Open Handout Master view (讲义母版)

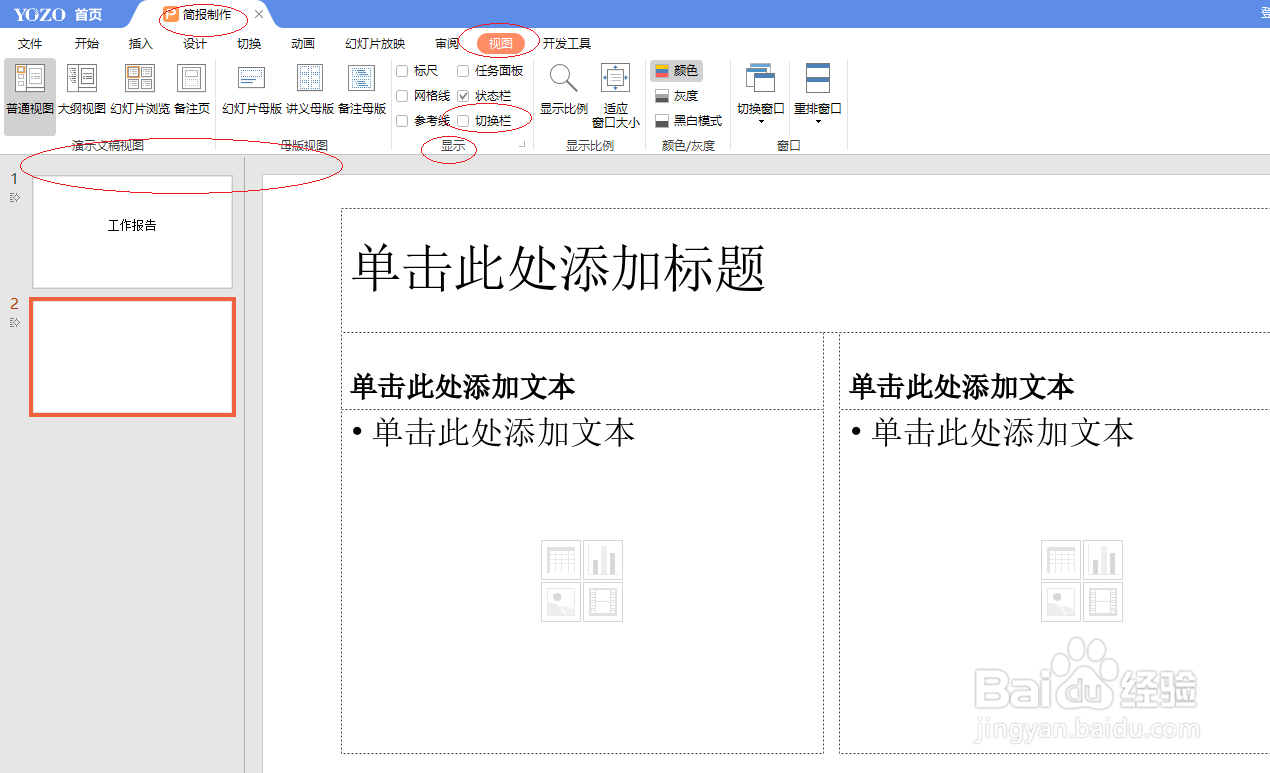click(310, 89)
